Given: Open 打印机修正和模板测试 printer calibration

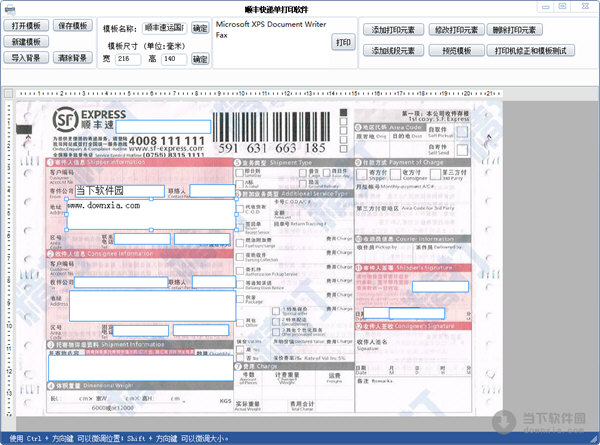Looking at the screenshot, I should [x=530, y=51].
